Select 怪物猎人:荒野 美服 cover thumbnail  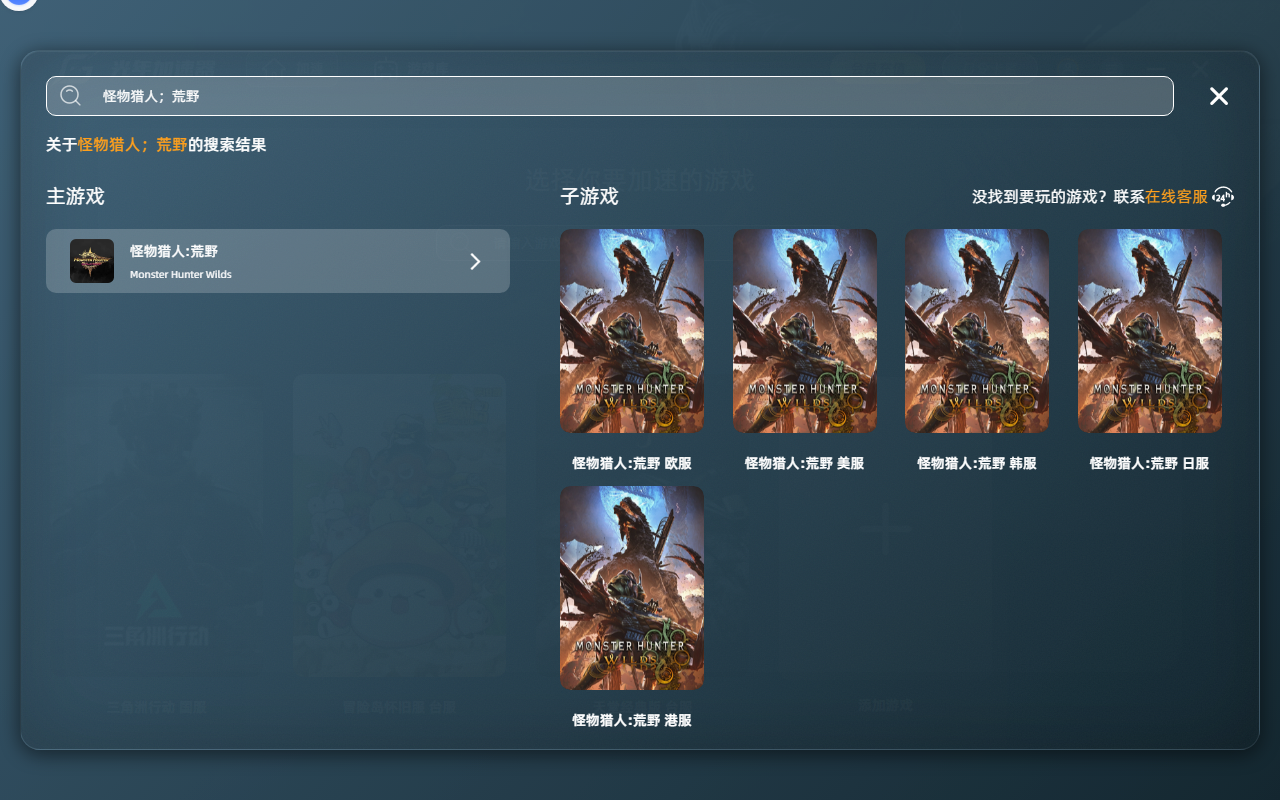805,331
